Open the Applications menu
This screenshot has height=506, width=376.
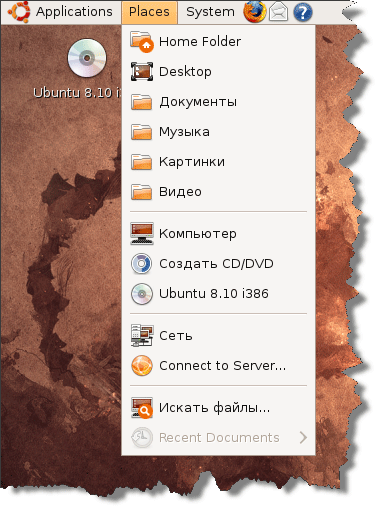coord(74,12)
